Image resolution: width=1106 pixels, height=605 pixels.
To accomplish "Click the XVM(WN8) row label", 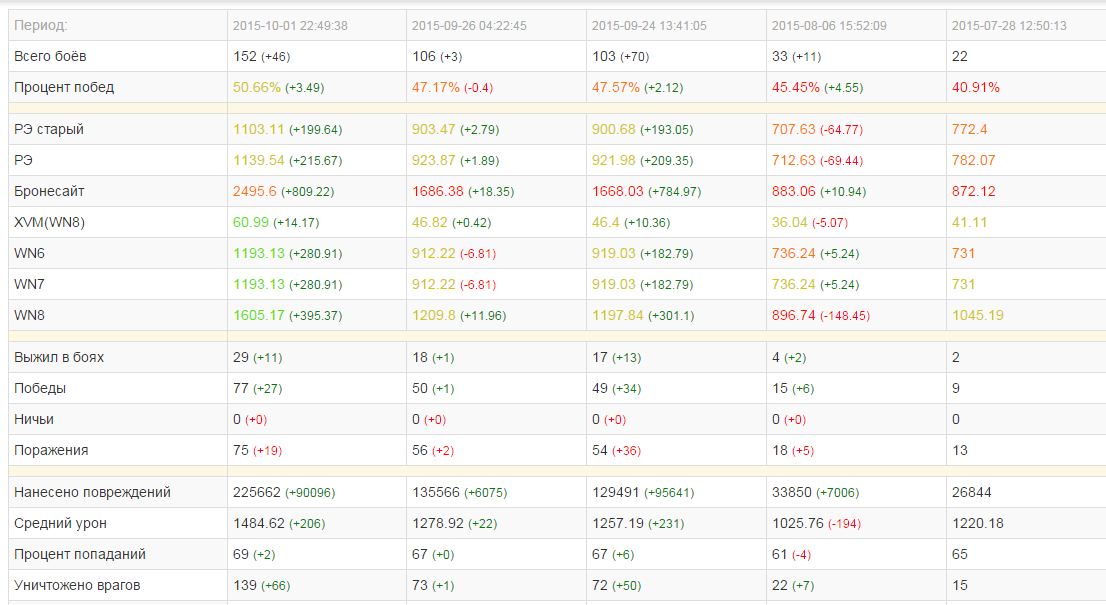I will pos(49,222).
